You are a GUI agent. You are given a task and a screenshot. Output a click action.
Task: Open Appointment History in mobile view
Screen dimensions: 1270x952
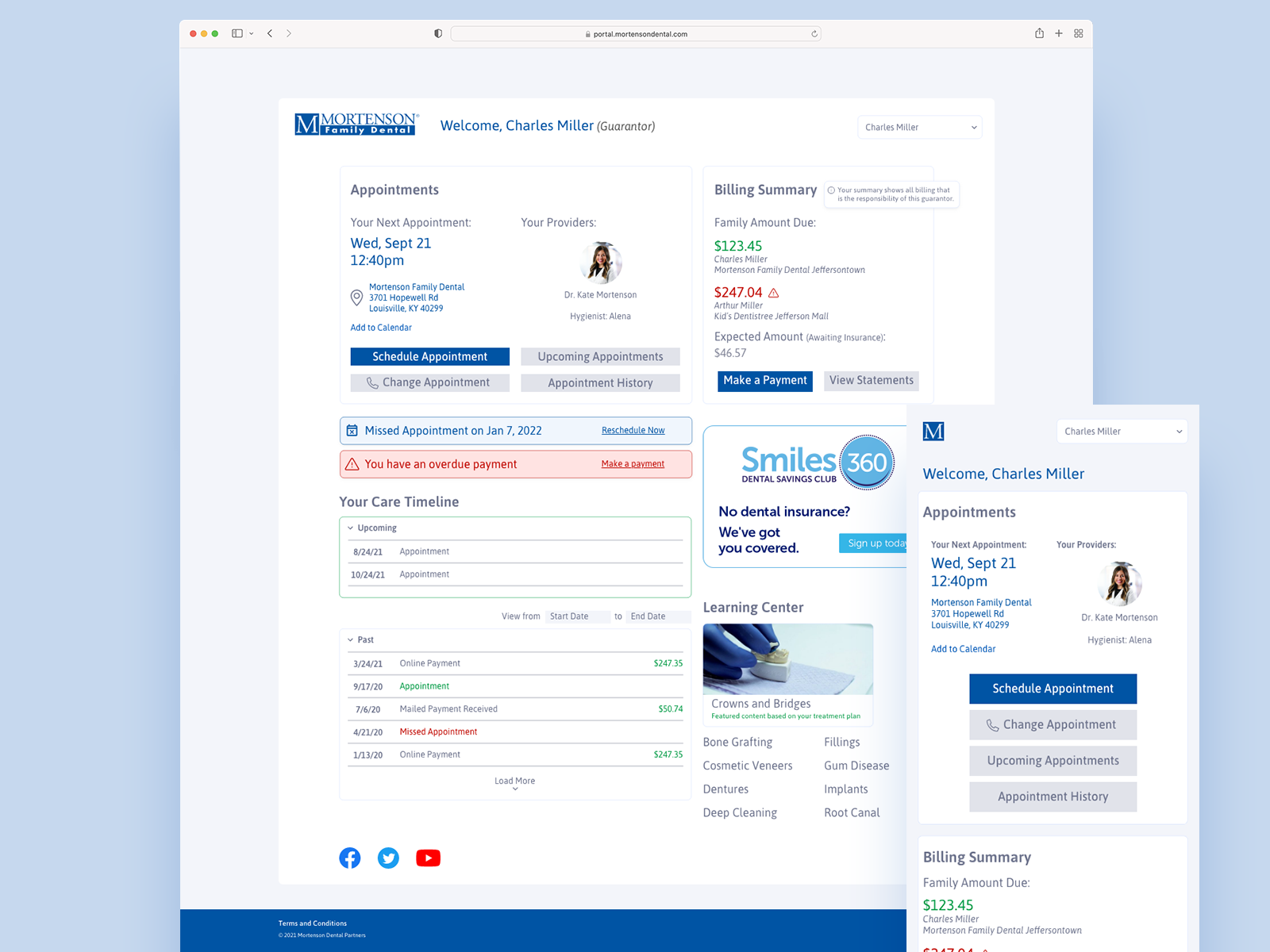pos(1053,797)
